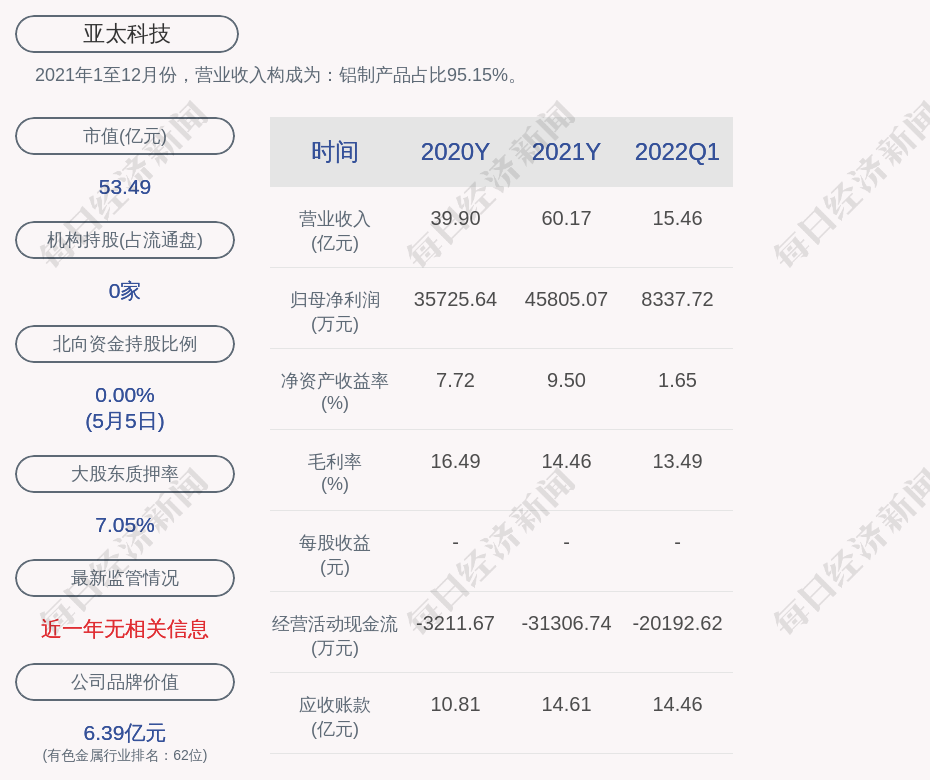The image size is (930, 780).
Task: Click the 大股东质押率 label pill
Action: click(125, 474)
